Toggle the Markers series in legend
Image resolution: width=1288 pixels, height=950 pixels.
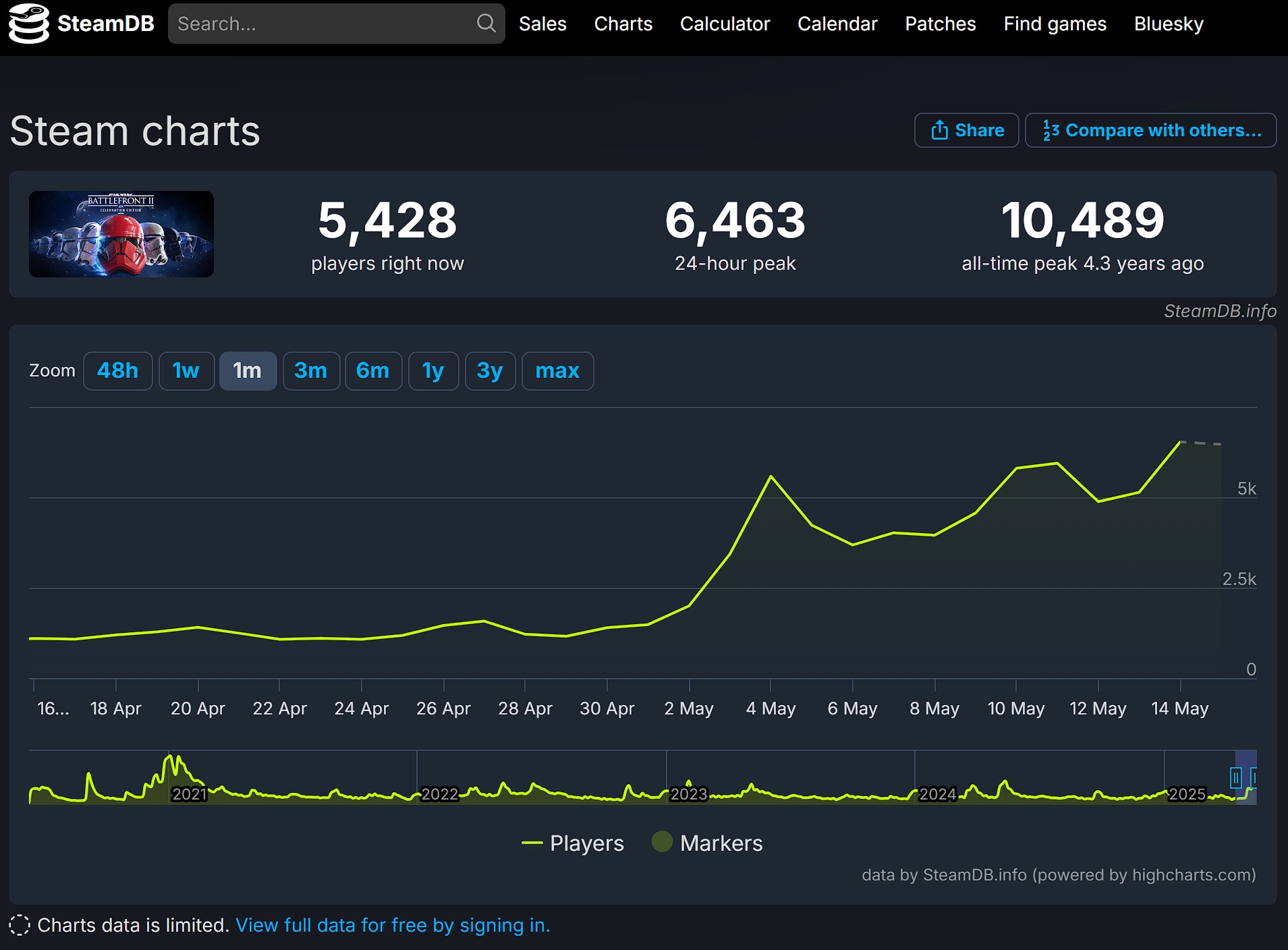coord(707,843)
